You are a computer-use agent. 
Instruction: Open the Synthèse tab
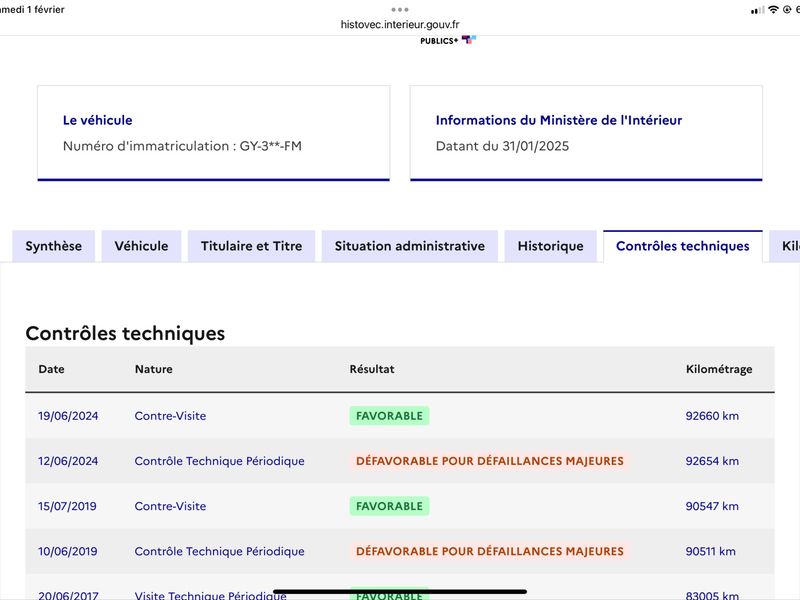(54, 246)
